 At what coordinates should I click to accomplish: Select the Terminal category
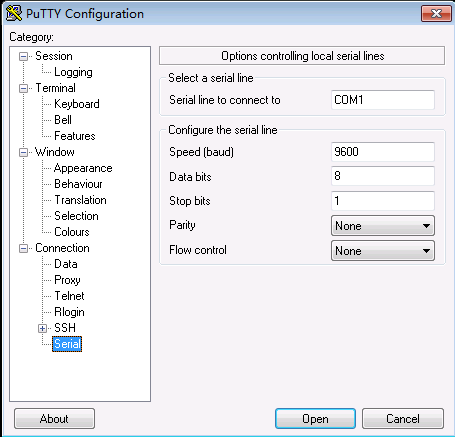[55, 88]
